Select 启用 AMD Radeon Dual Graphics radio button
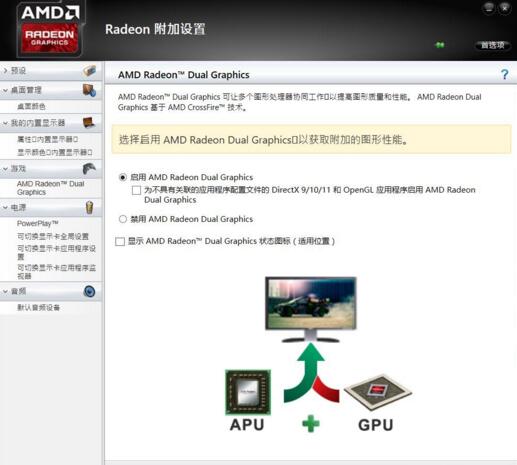 123,177
